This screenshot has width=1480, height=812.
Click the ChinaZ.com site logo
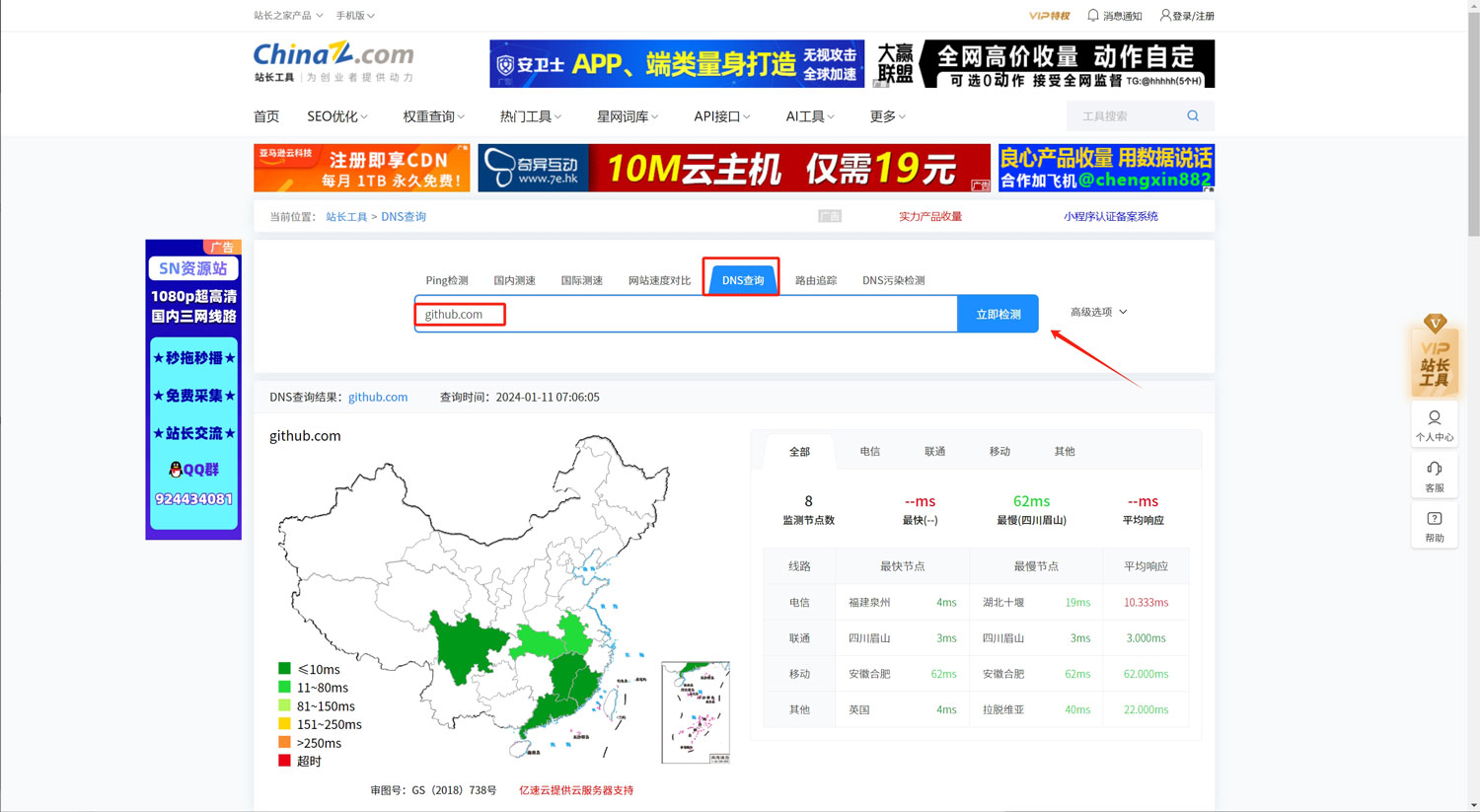(x=333, y=61)
